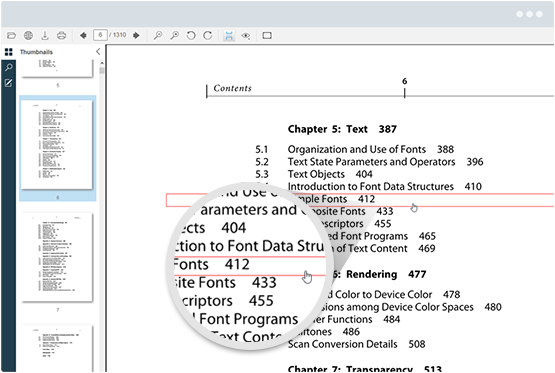Screen dimensions: 555x373
Task: Click 'Color to Device Color 478' entry
Action: click(397, 294)
